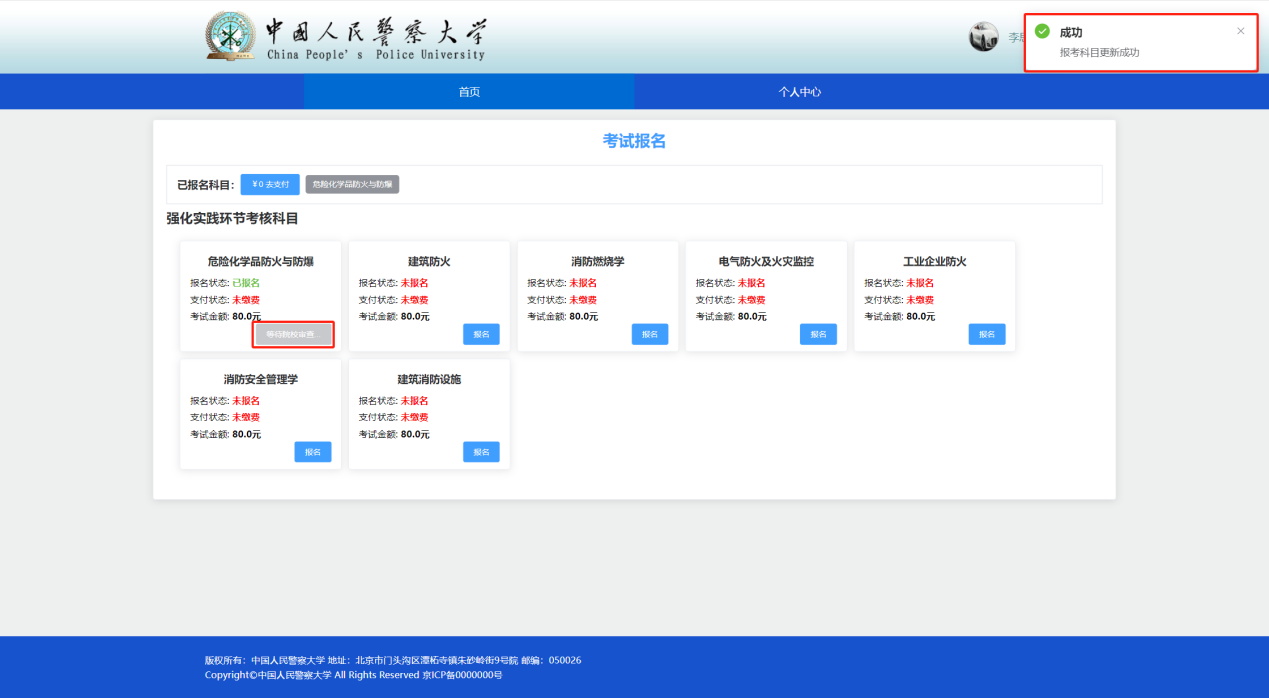Click the 建筑消防设施 card title
1269x698 pixels.
(429, 380)
